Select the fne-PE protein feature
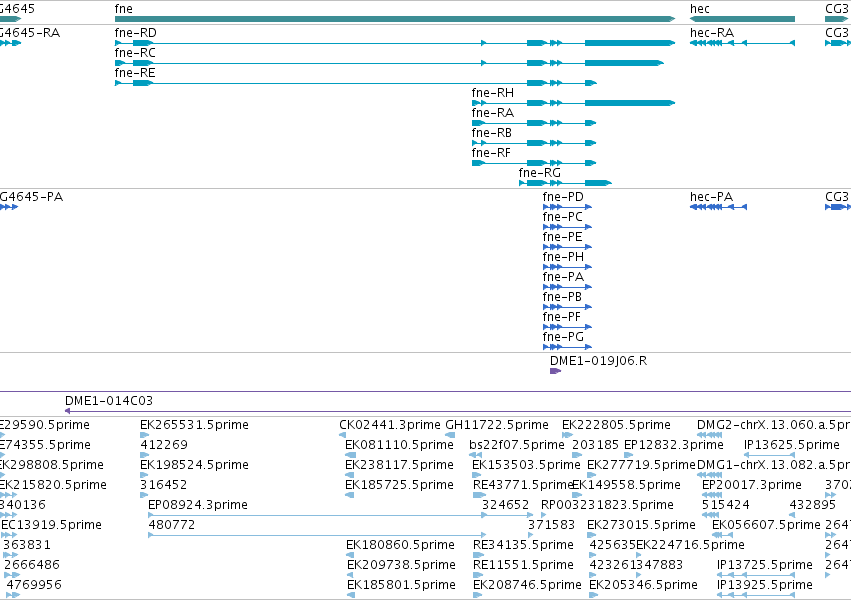This screenshot has height=600, width=851. pos(567,247)
